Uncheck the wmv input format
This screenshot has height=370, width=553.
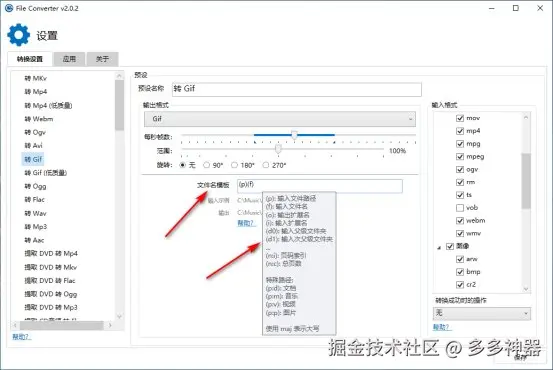point(460,233)
